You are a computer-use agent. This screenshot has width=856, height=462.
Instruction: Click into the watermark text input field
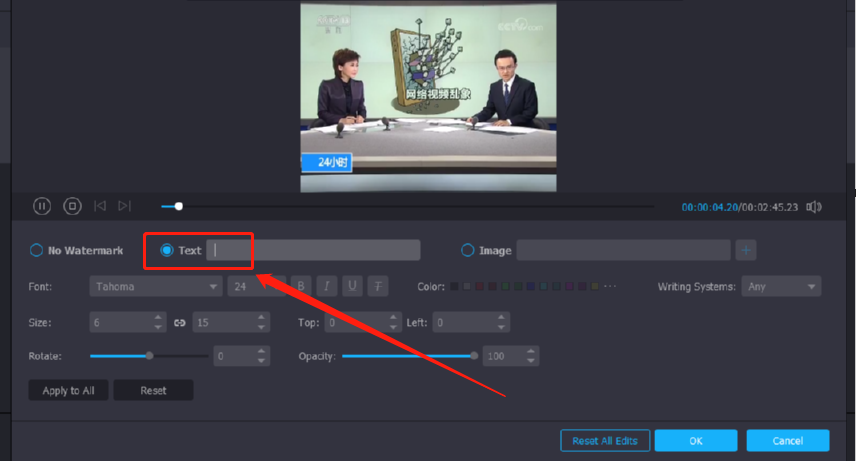coord(313,250)
